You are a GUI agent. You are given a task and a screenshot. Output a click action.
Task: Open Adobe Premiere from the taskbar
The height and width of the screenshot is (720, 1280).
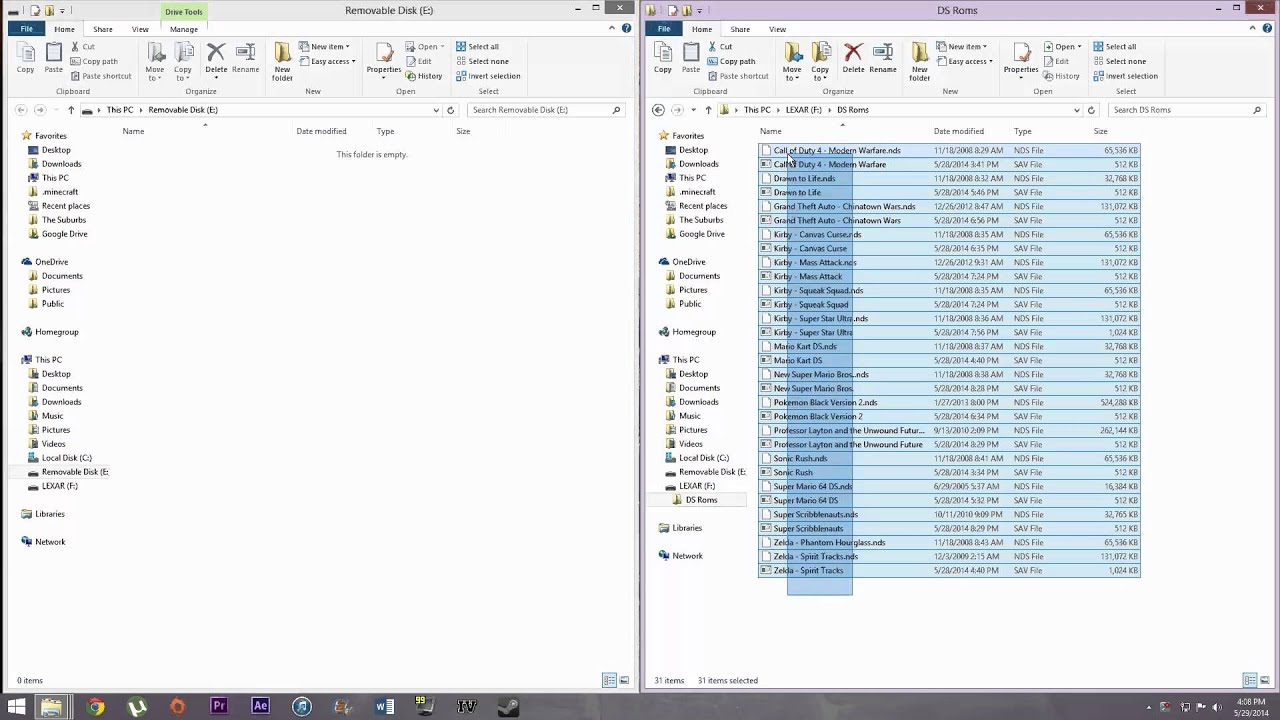[x=218, y=707]
